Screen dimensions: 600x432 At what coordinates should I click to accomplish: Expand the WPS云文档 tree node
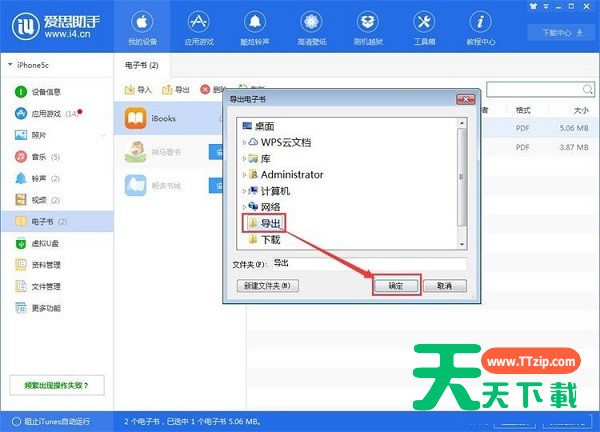click(244, 142)
